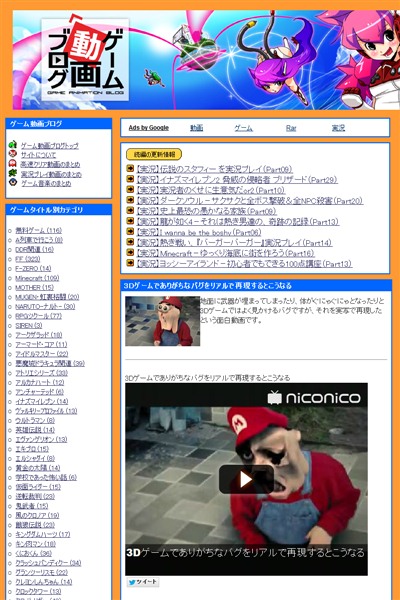Play the niconico video

tap(246, 479)
